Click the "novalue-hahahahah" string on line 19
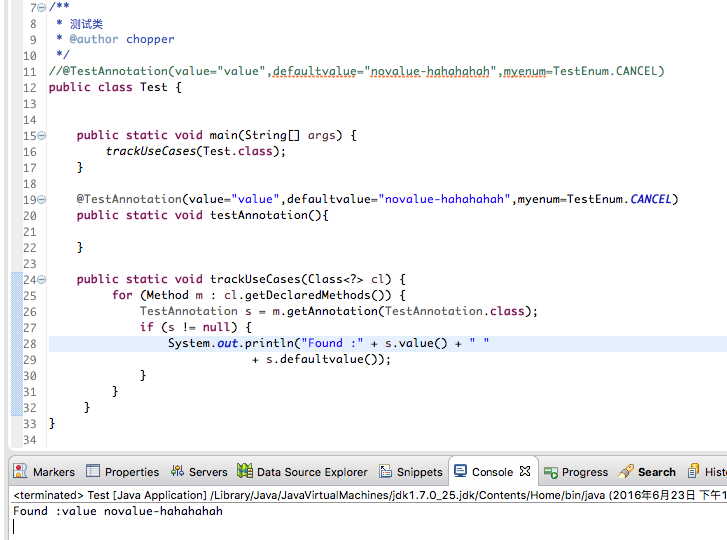 pos(444,199)
